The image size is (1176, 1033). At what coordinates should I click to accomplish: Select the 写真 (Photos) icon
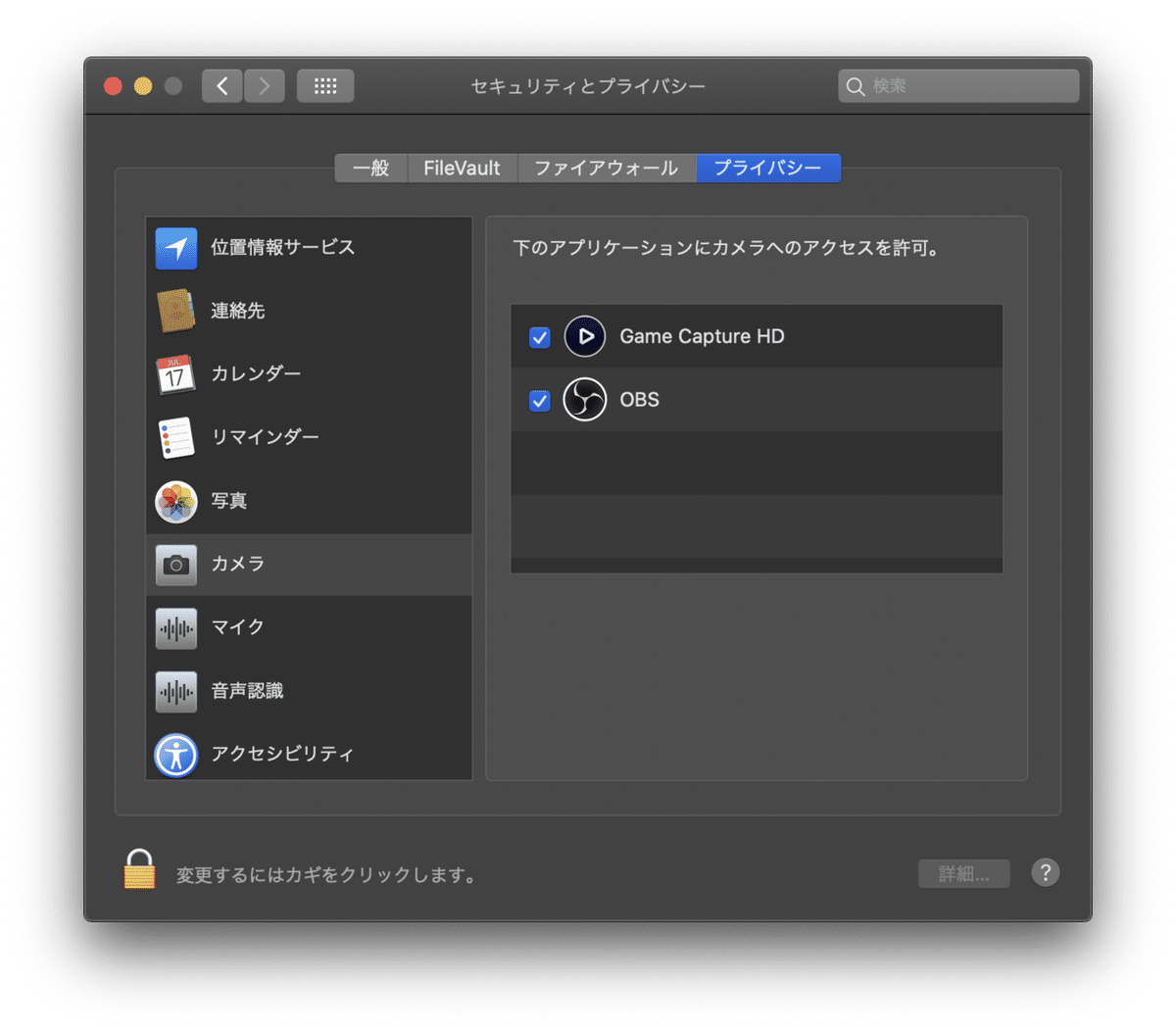176,501
